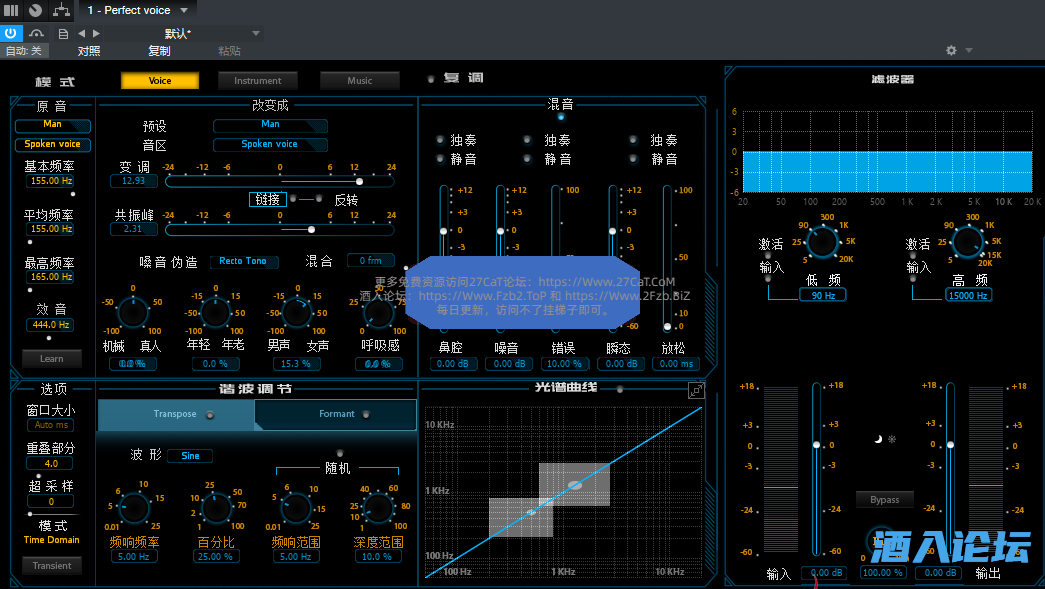Select the Instrument mode tab
The width and height of the screenshot is (1045, 589).
(x=258, y=81)
